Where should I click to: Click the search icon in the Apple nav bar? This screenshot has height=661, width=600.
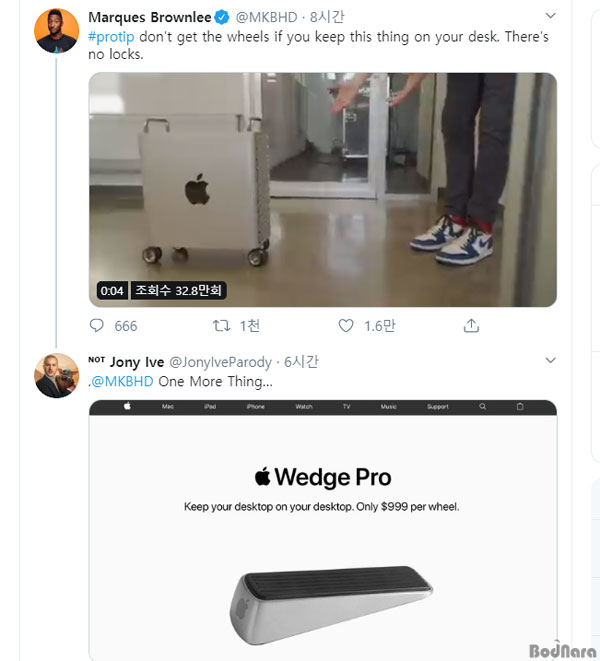click(482, 407)
